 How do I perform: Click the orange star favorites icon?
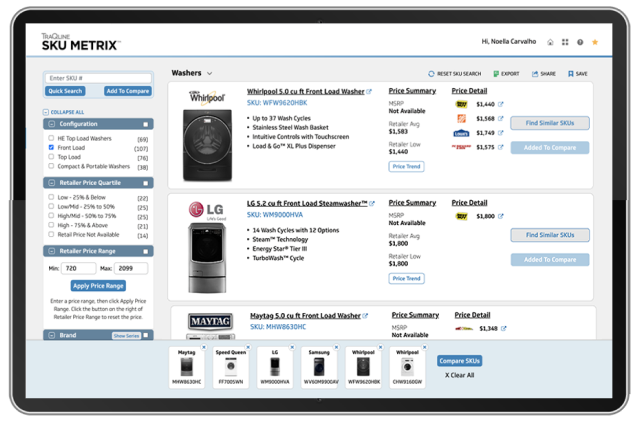pos(595,42)
